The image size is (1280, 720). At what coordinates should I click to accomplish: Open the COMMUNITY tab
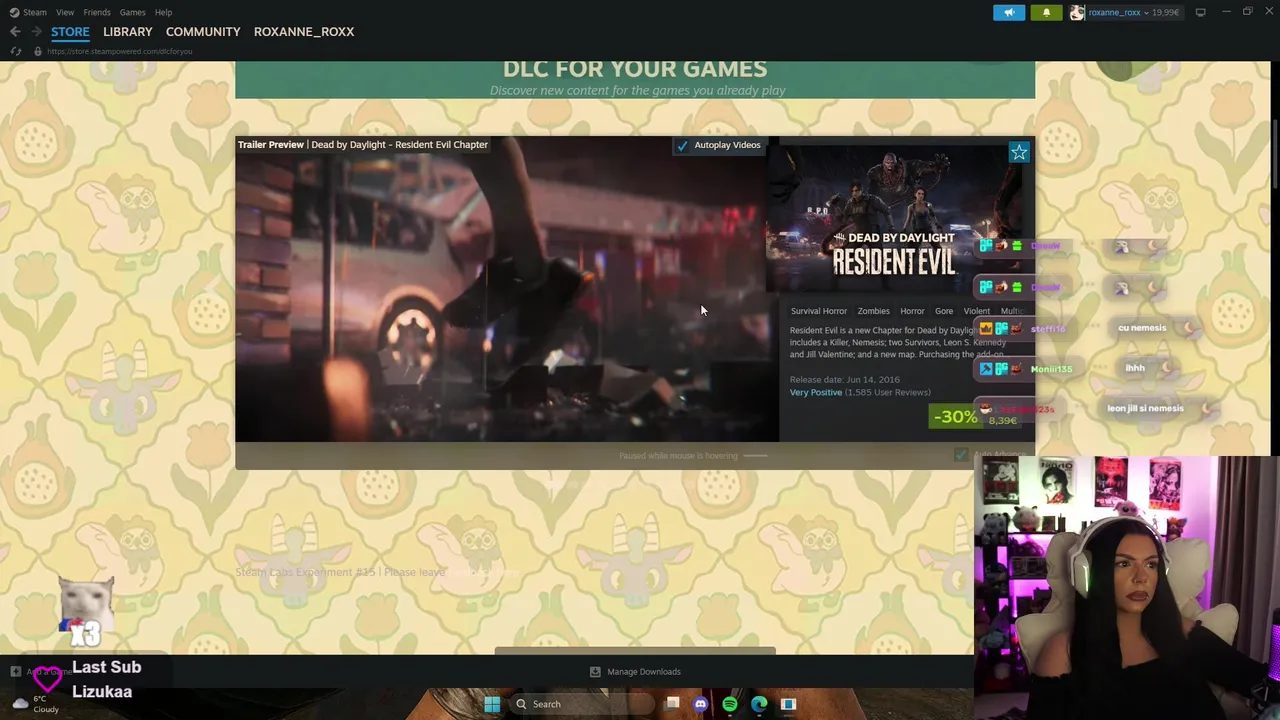click(x=203, y=32)
